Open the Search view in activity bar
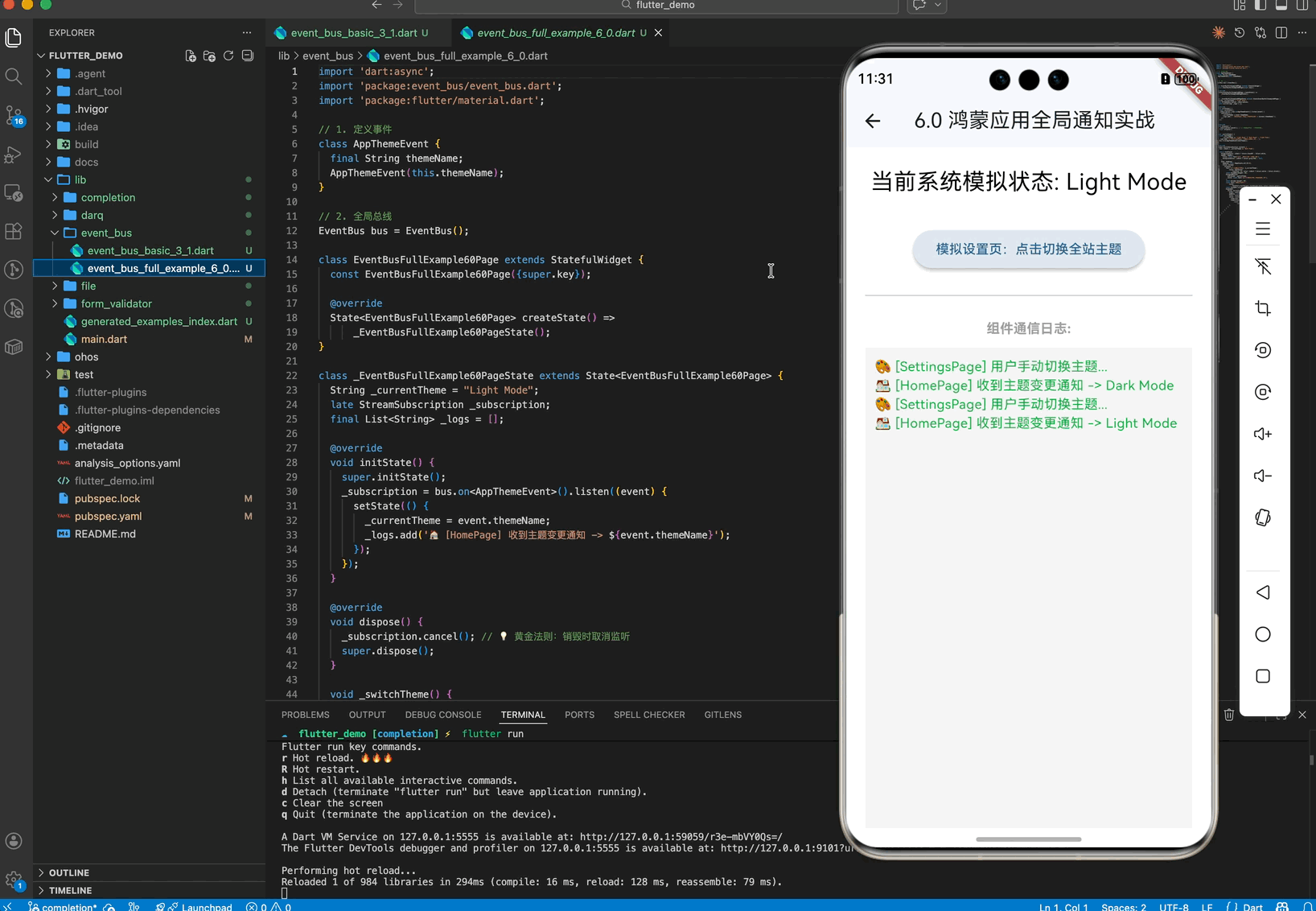This screenshot has height=911, width=1316. 14,76
